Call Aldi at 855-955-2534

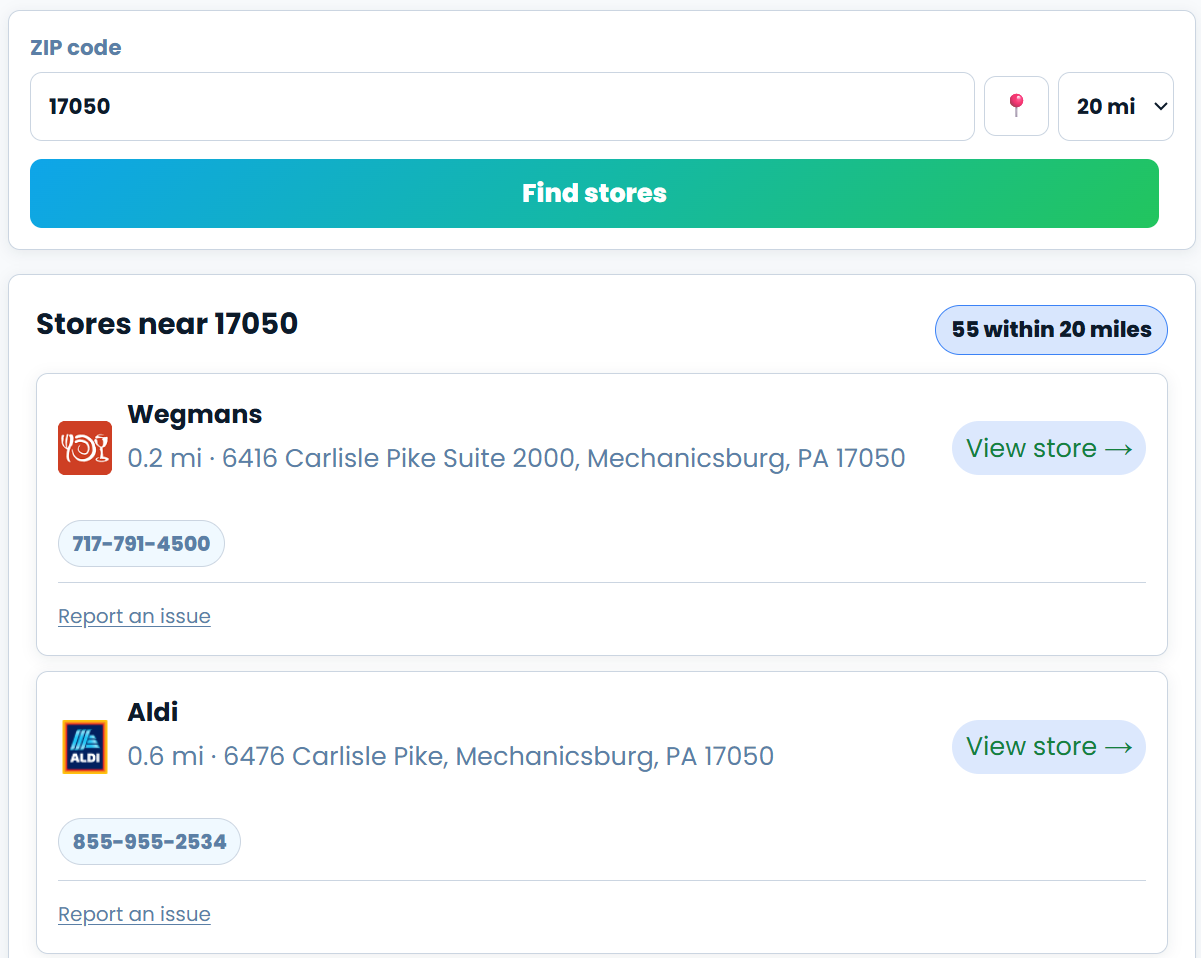point(150,842)
